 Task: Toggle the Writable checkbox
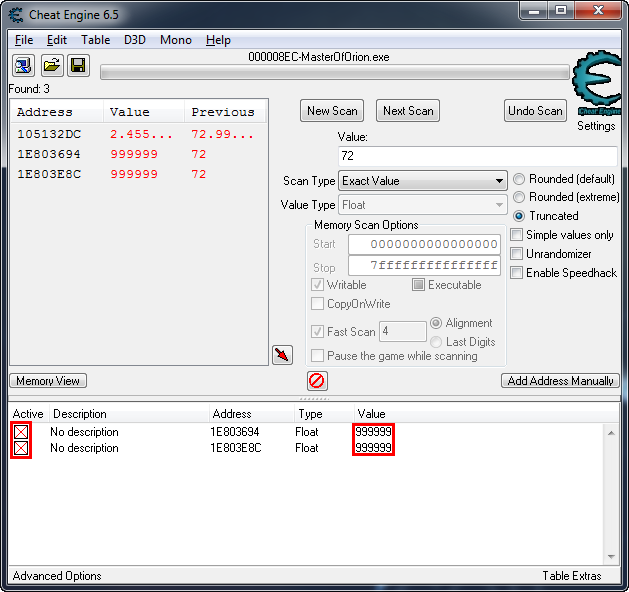point(317,285)
